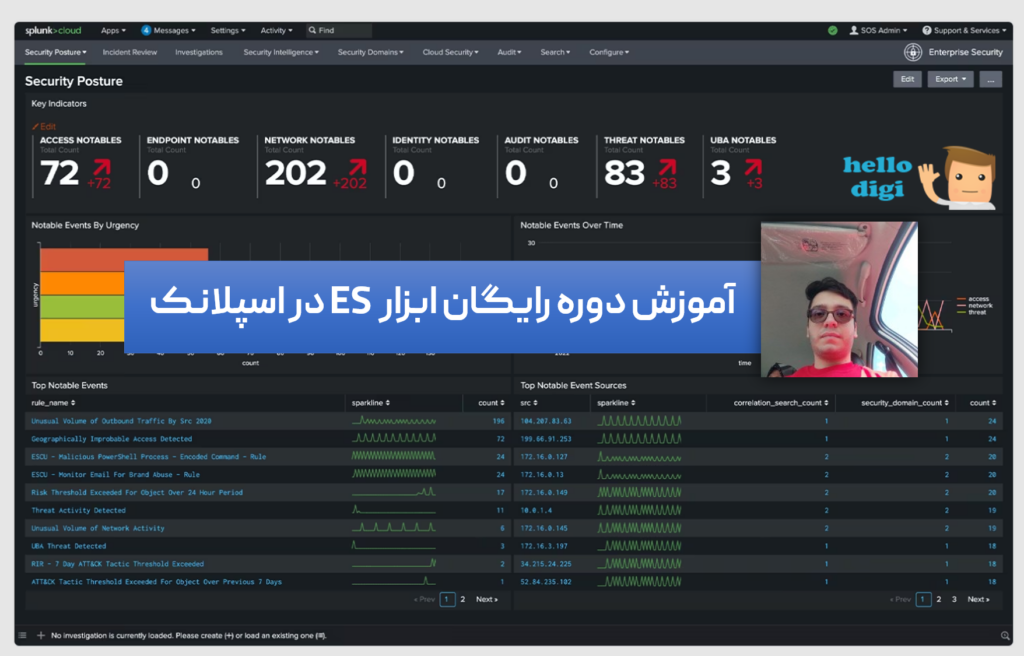Open the Apps dropdown menu
Screen dimensions: 1024x656
tap(113, 30)
